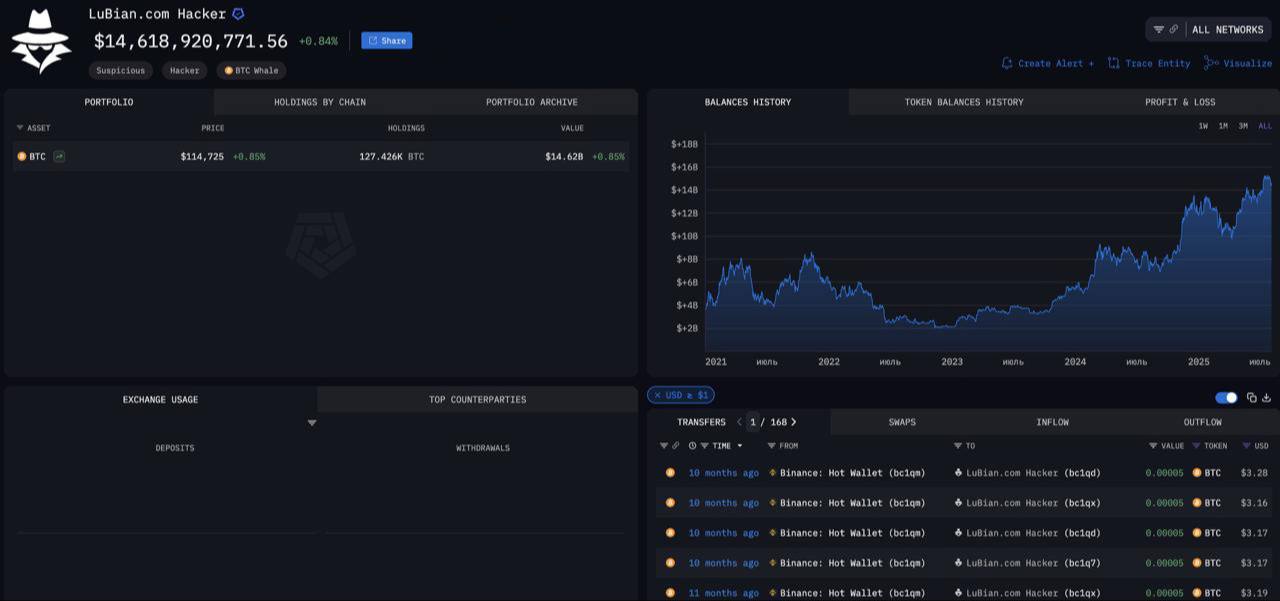Set chart range to 1M
The height and width of the screenshot is (601, 1280).
[x=1223, y=126]
